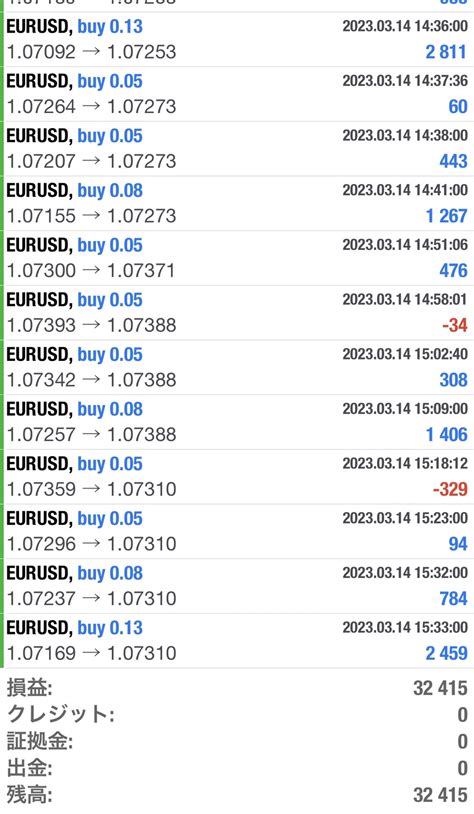Click the 2 811 profit value
474x814 pixels.
(446, 52)
